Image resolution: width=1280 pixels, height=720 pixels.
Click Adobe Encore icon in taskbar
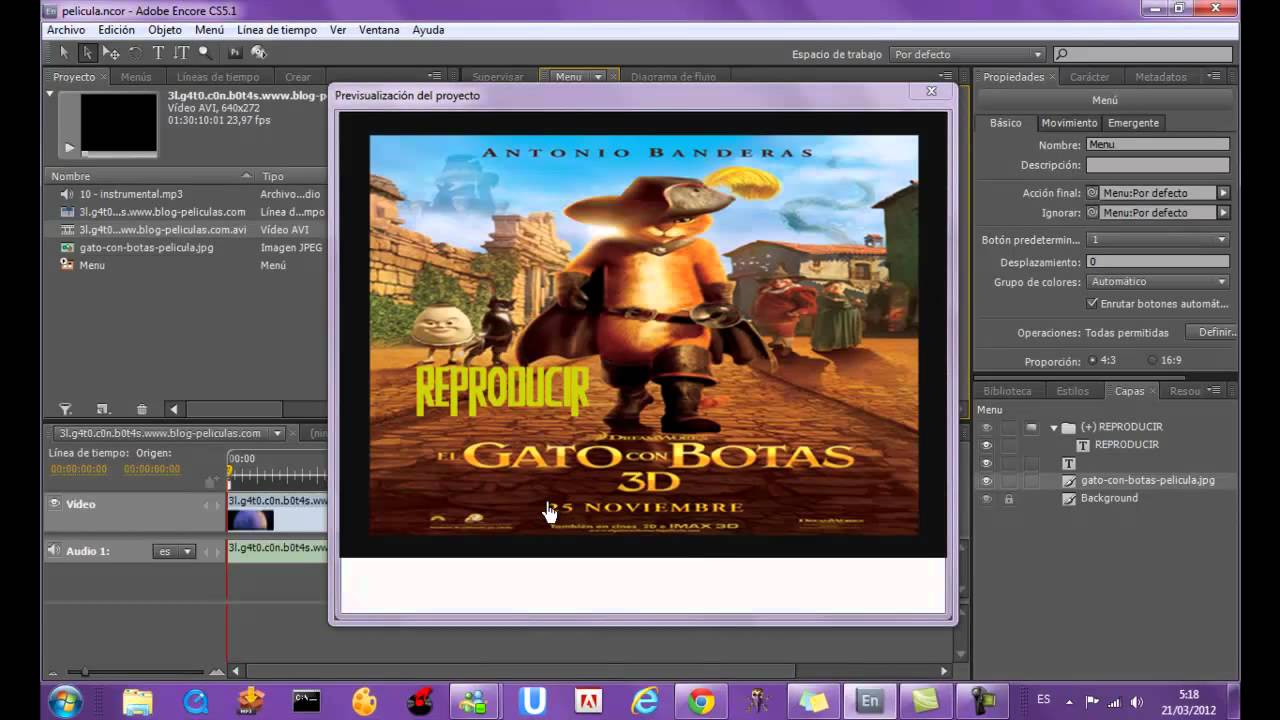tap(869, 701)
